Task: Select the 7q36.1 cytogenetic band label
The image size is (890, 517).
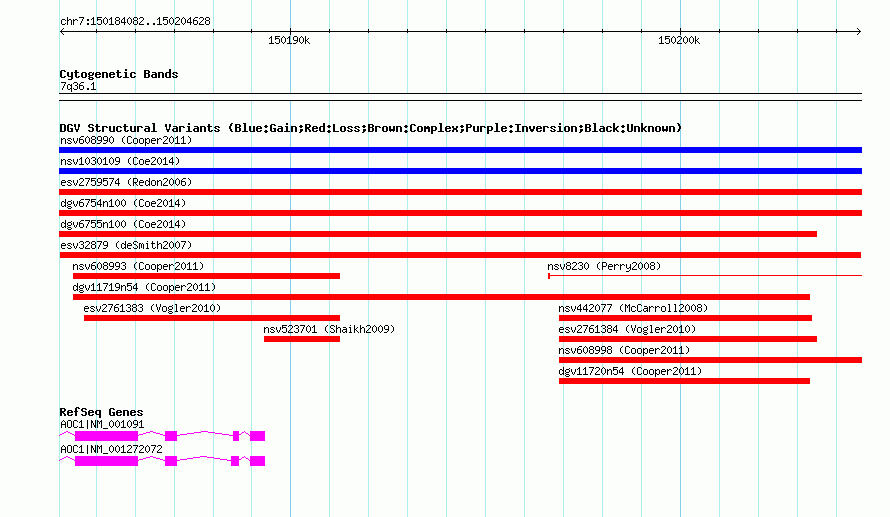Action: tap(78, 87)
